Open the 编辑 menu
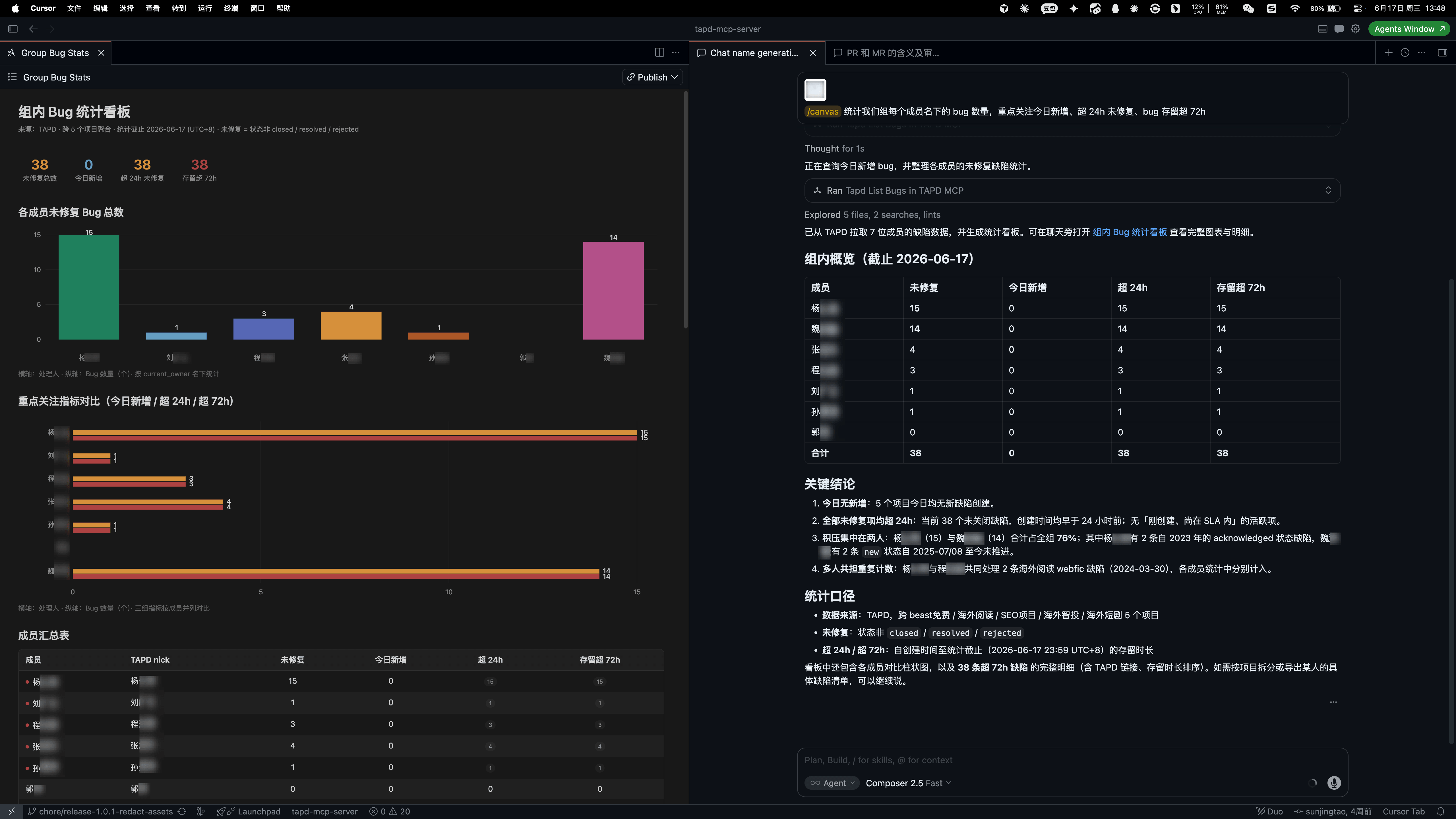The height and width of the screenshot is (819, 1456). point(100,9)
